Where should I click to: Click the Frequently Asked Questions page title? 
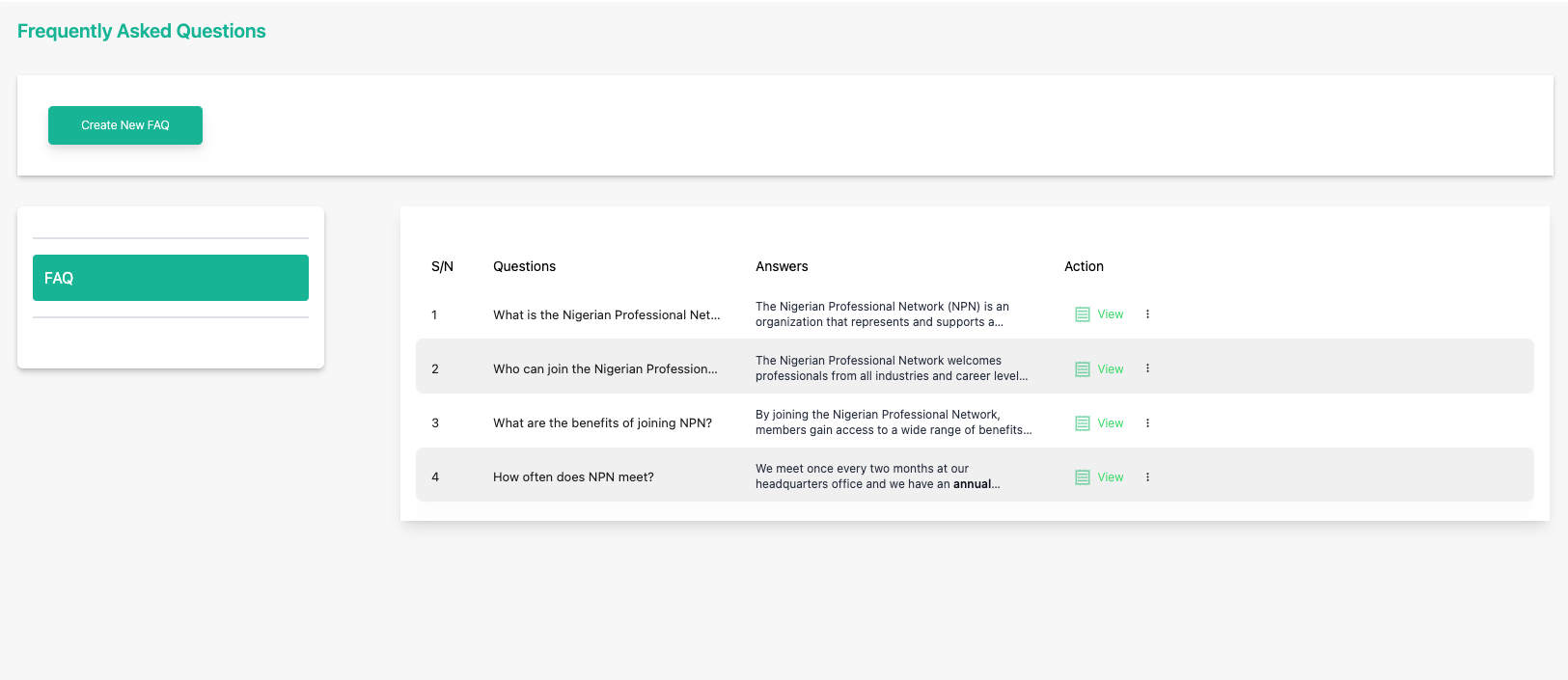coord(142,31)
